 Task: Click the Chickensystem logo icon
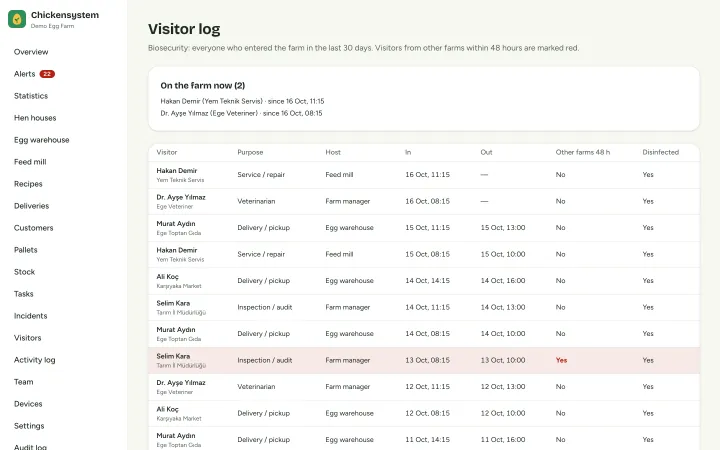pos(17,19)
